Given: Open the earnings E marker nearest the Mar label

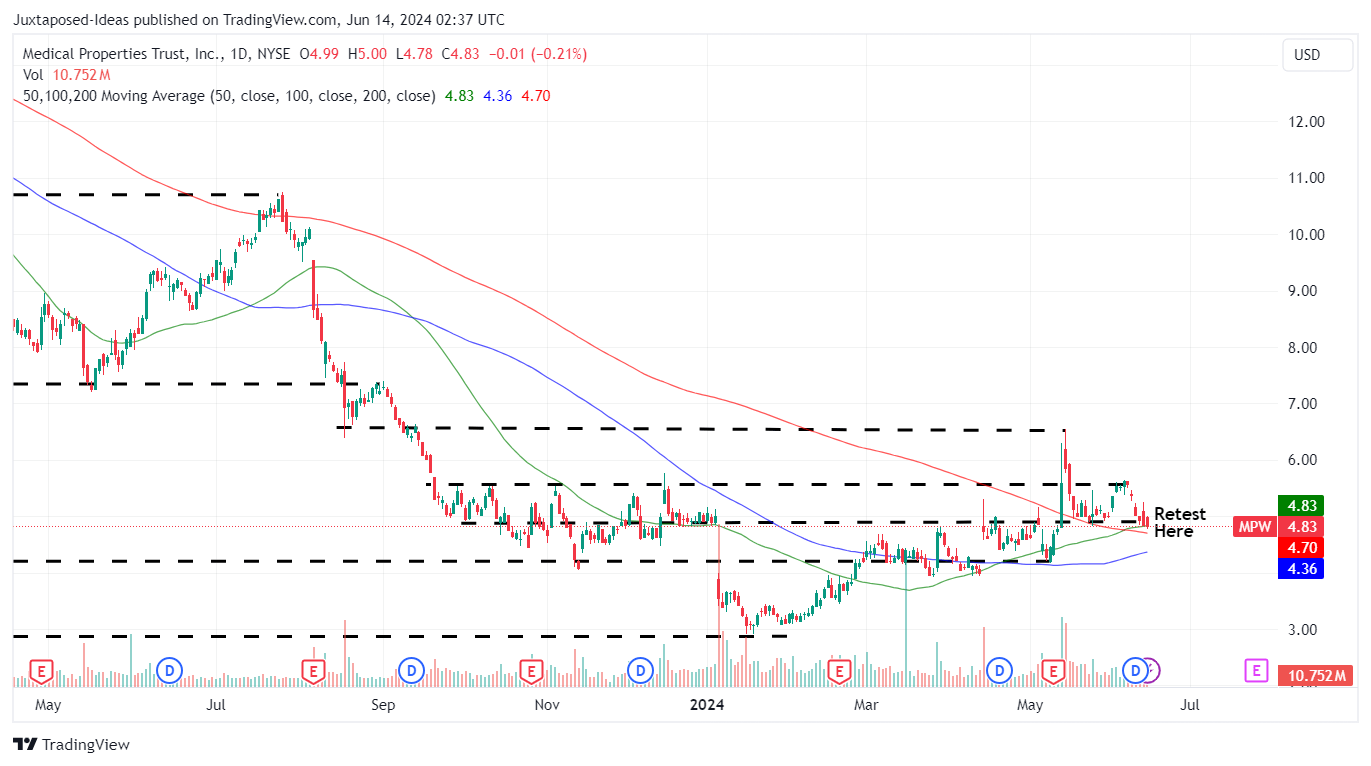Looking at the screenshot, I should (x=839, y=671).
